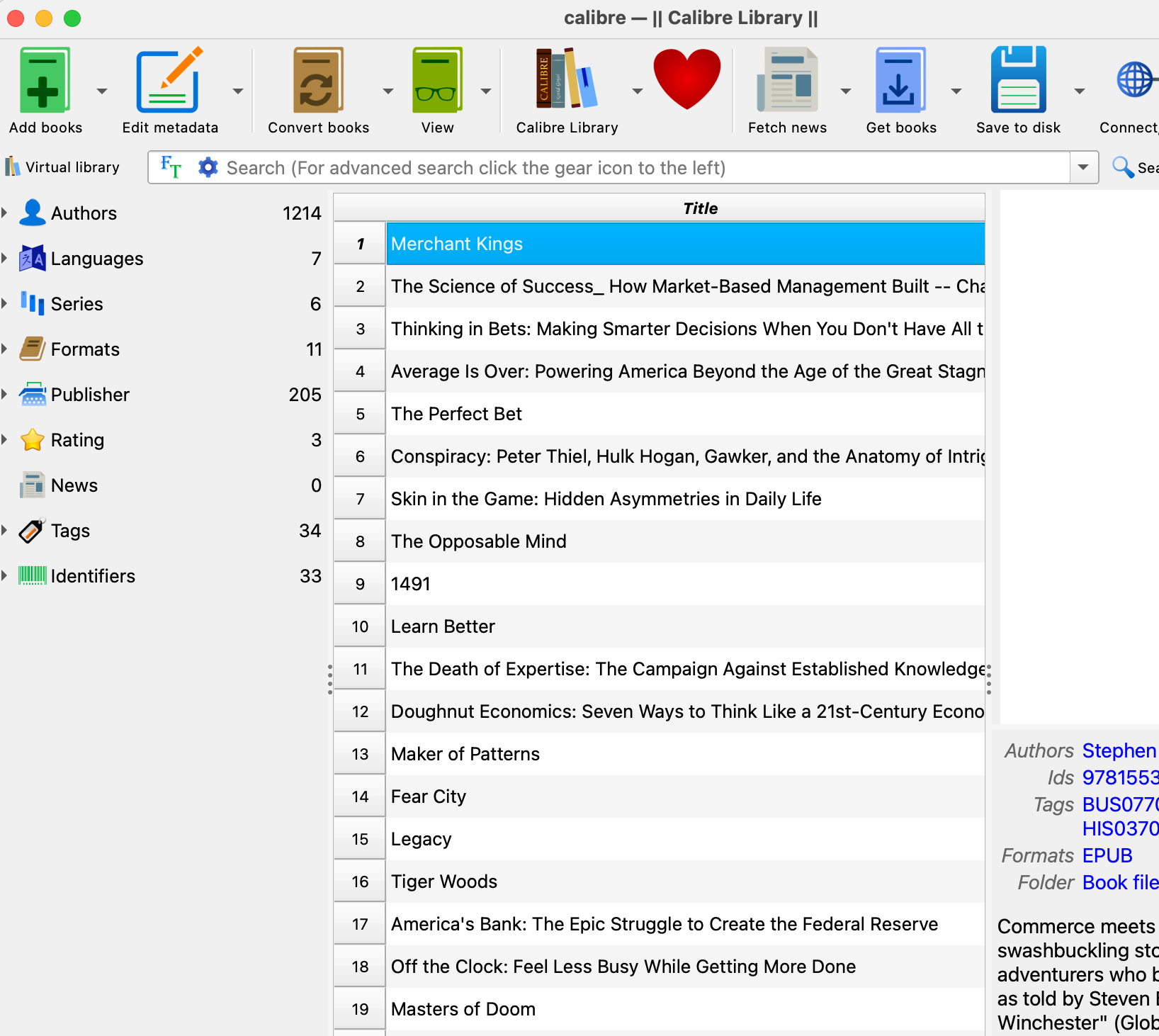The width and height of the screenshot is (1159, 1036).
Task: Select the book 'Learn Better'
Action: [685, 626]
